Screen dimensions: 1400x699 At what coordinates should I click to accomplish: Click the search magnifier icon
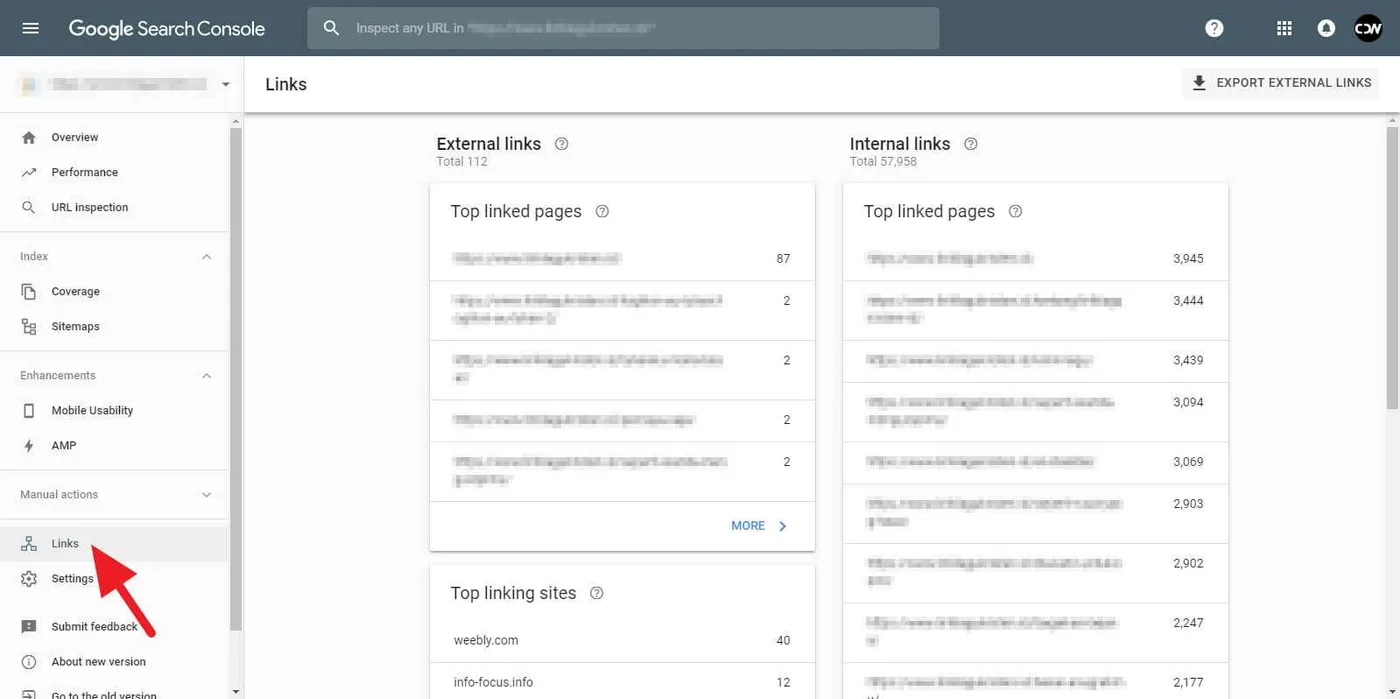click(331, 28)
